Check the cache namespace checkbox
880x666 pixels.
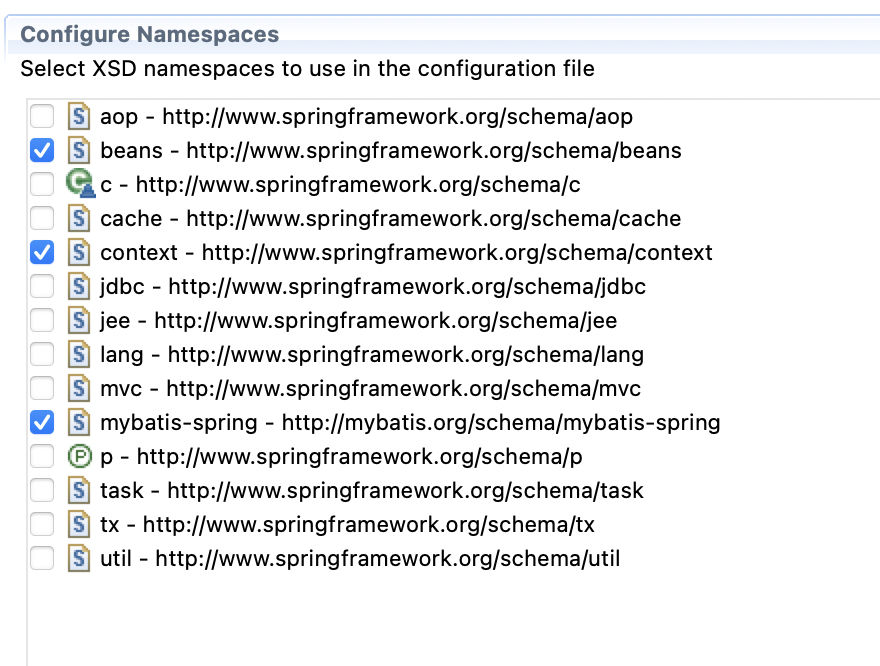click(x=42, y=218)
